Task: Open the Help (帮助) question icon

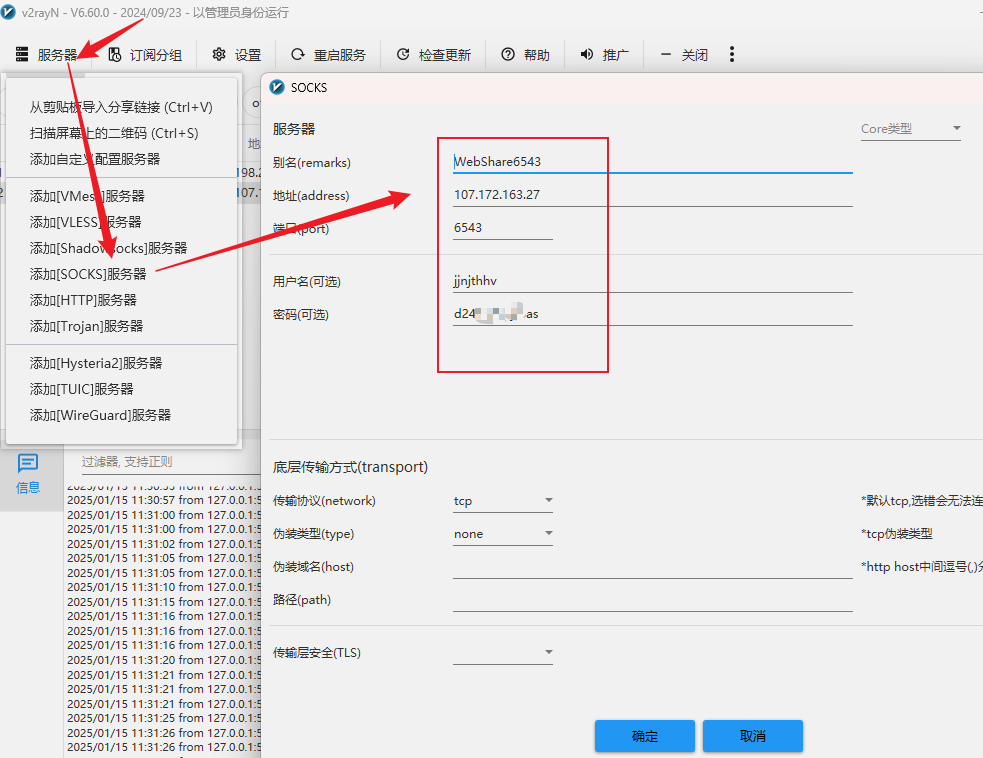Action: (508, 55)
